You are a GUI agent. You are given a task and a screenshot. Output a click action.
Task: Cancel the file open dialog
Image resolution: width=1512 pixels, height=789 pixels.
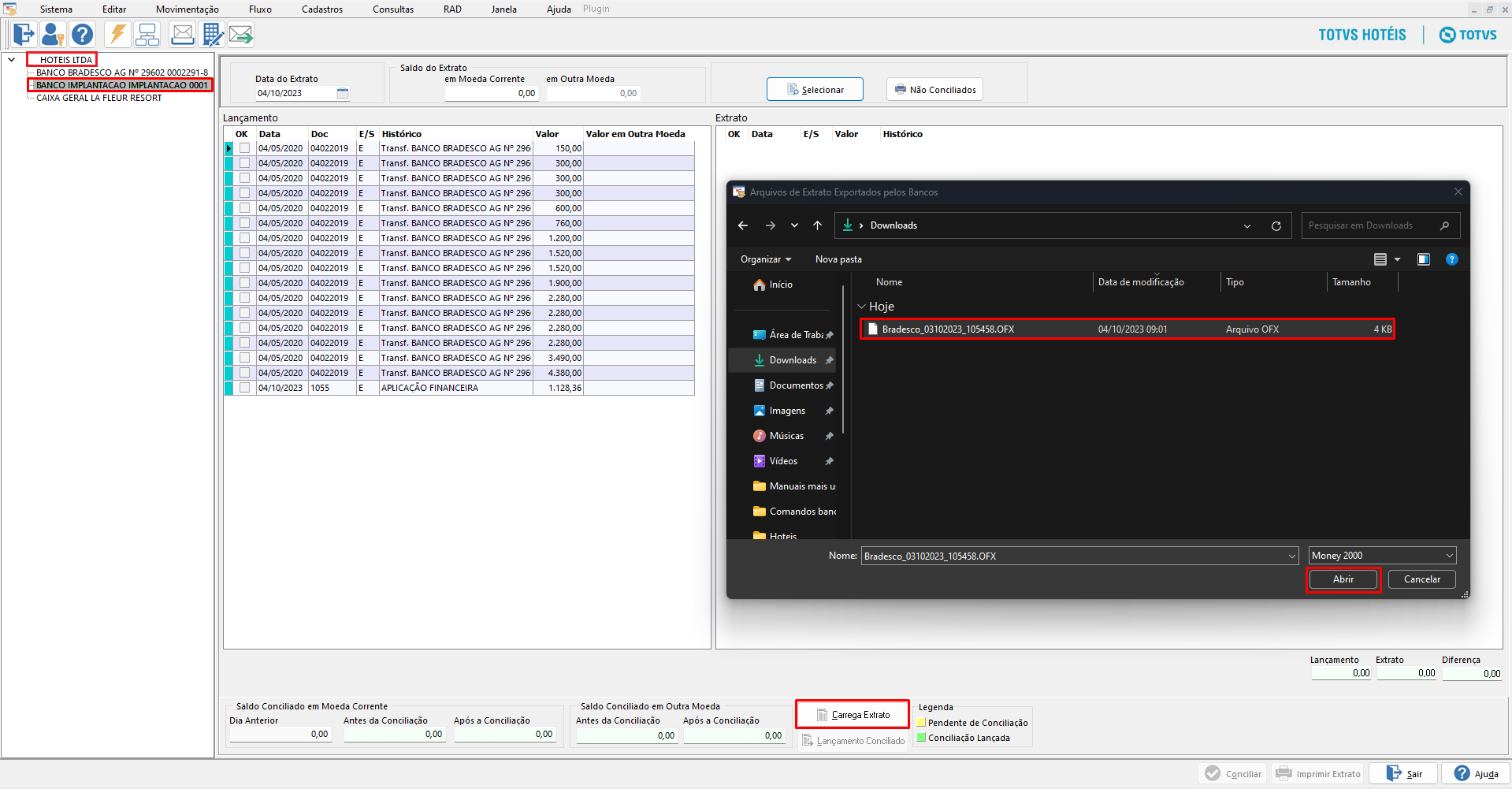[1422, 579]
